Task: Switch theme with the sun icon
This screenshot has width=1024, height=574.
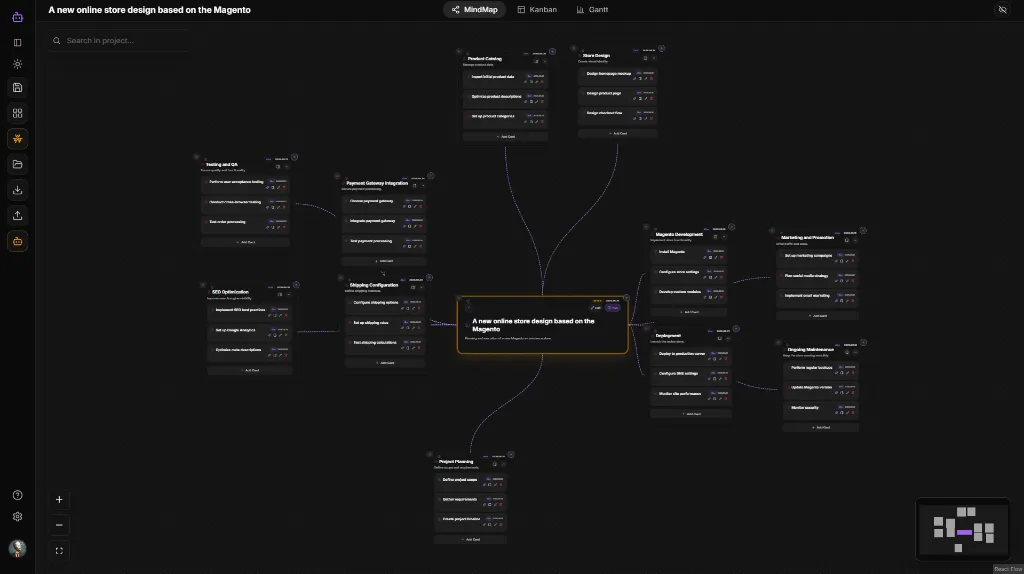Action: pos(18,64)
